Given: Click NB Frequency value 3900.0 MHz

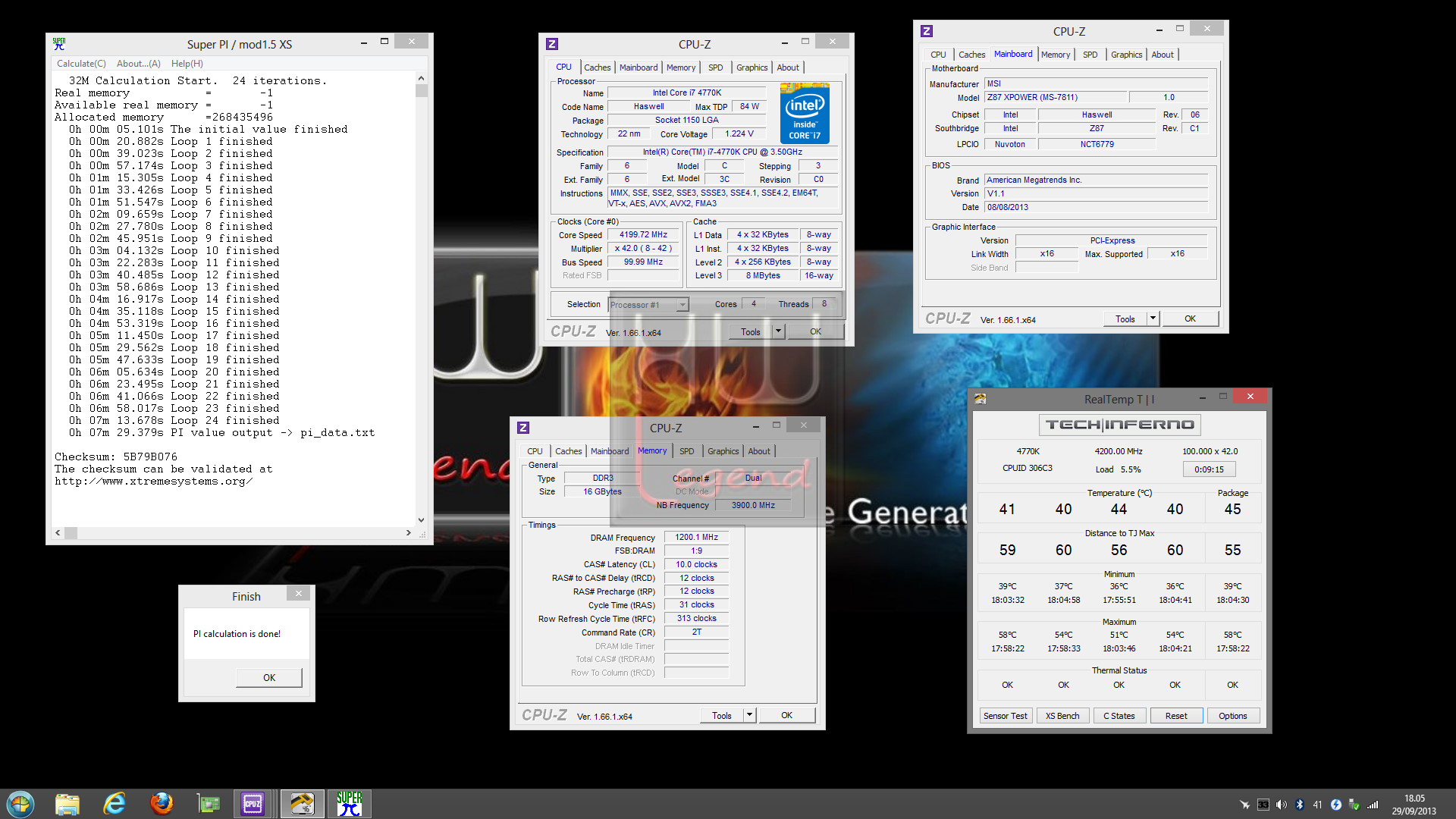Looking at the screenshot, I should 753,505.
